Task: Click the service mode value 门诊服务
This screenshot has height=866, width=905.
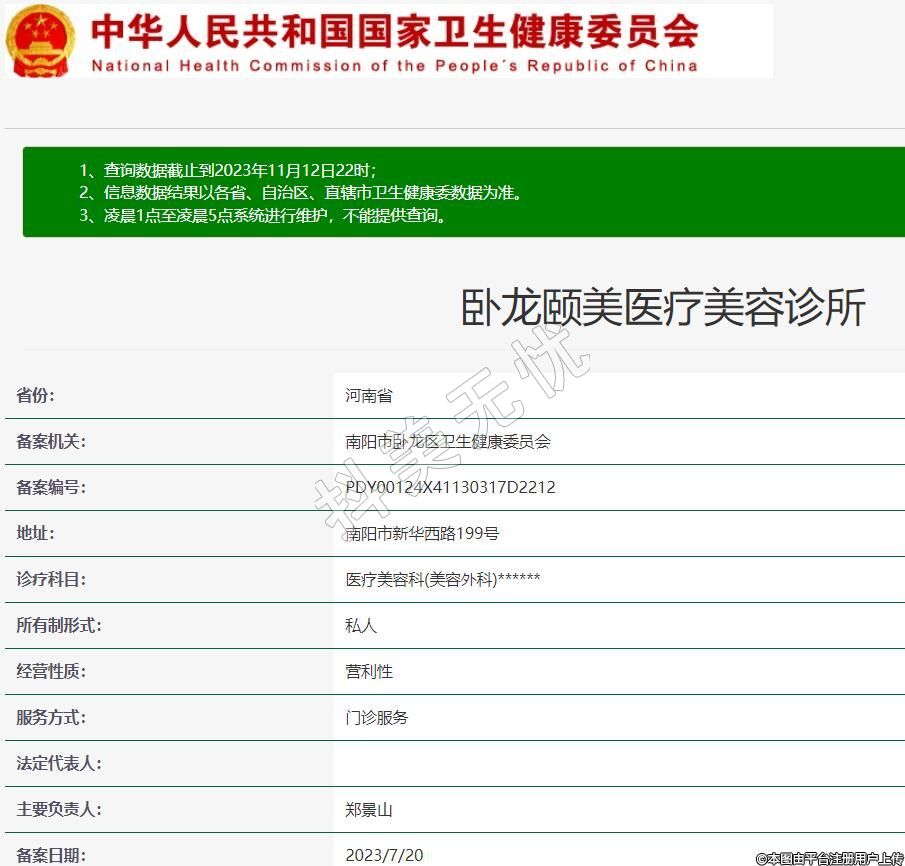Action: pyautogui.click(x=377, y=718)
